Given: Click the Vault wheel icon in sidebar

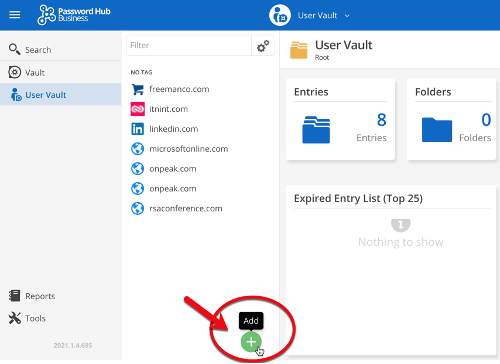Looking at the screenshot, I should click(15, 72).
